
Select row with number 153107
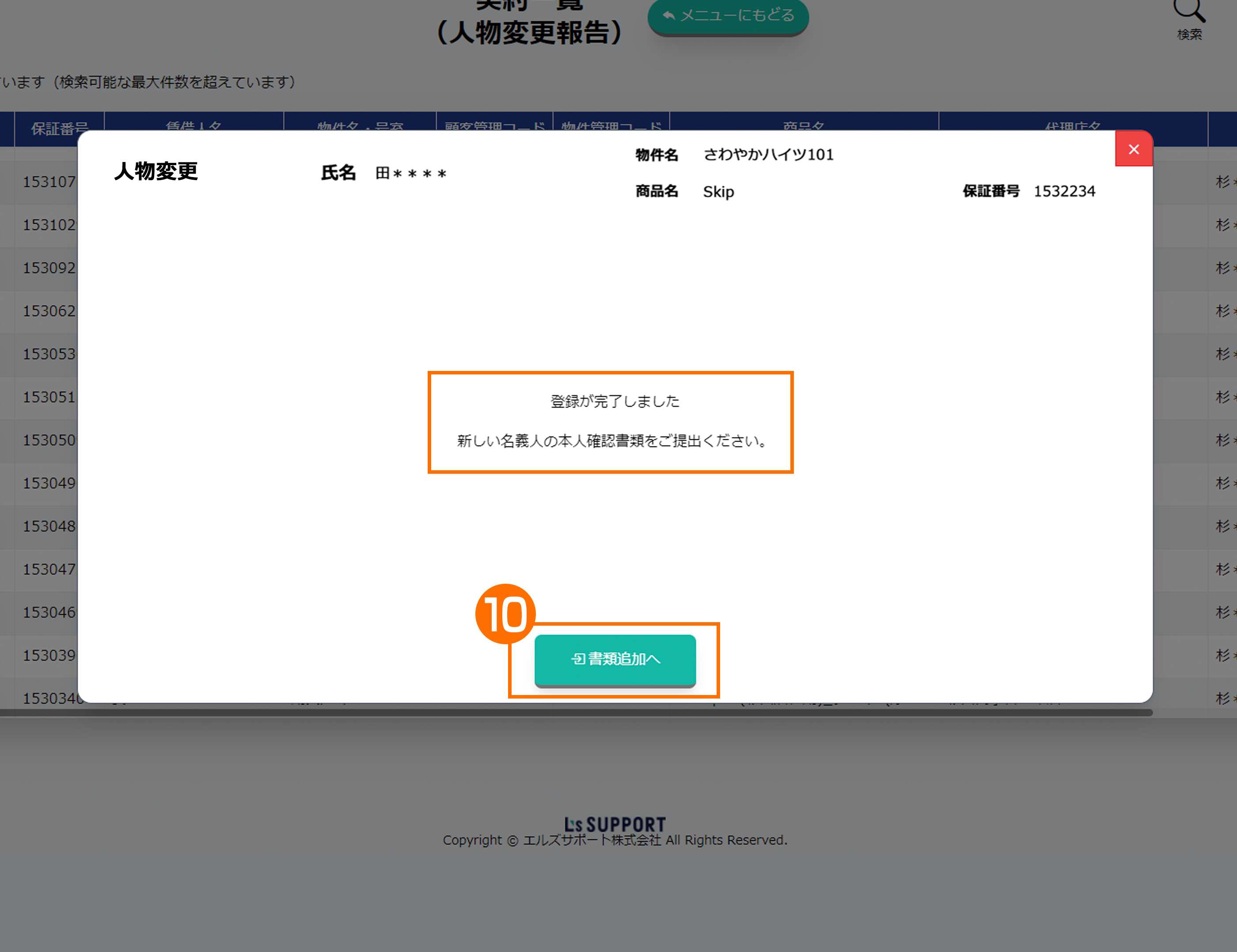49,181
